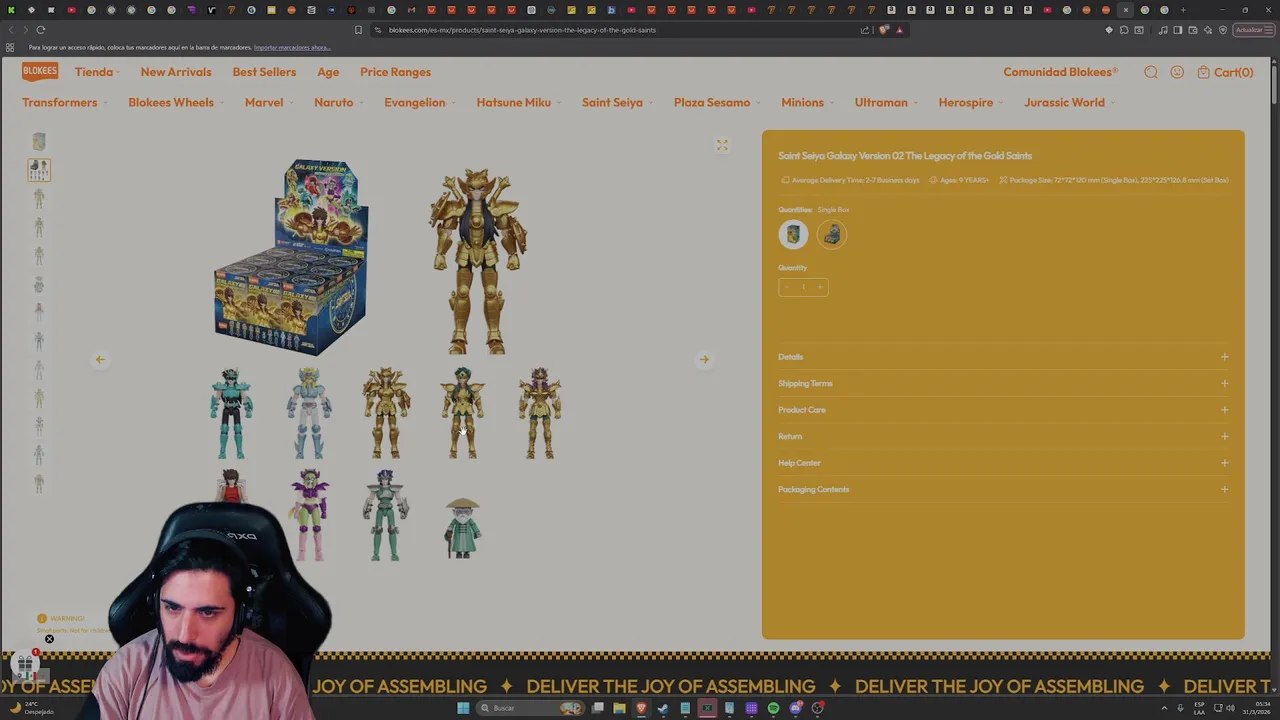Click the Windows taskbar Buscar search box
Screen dimensions: 1280x720
point(528,708)
